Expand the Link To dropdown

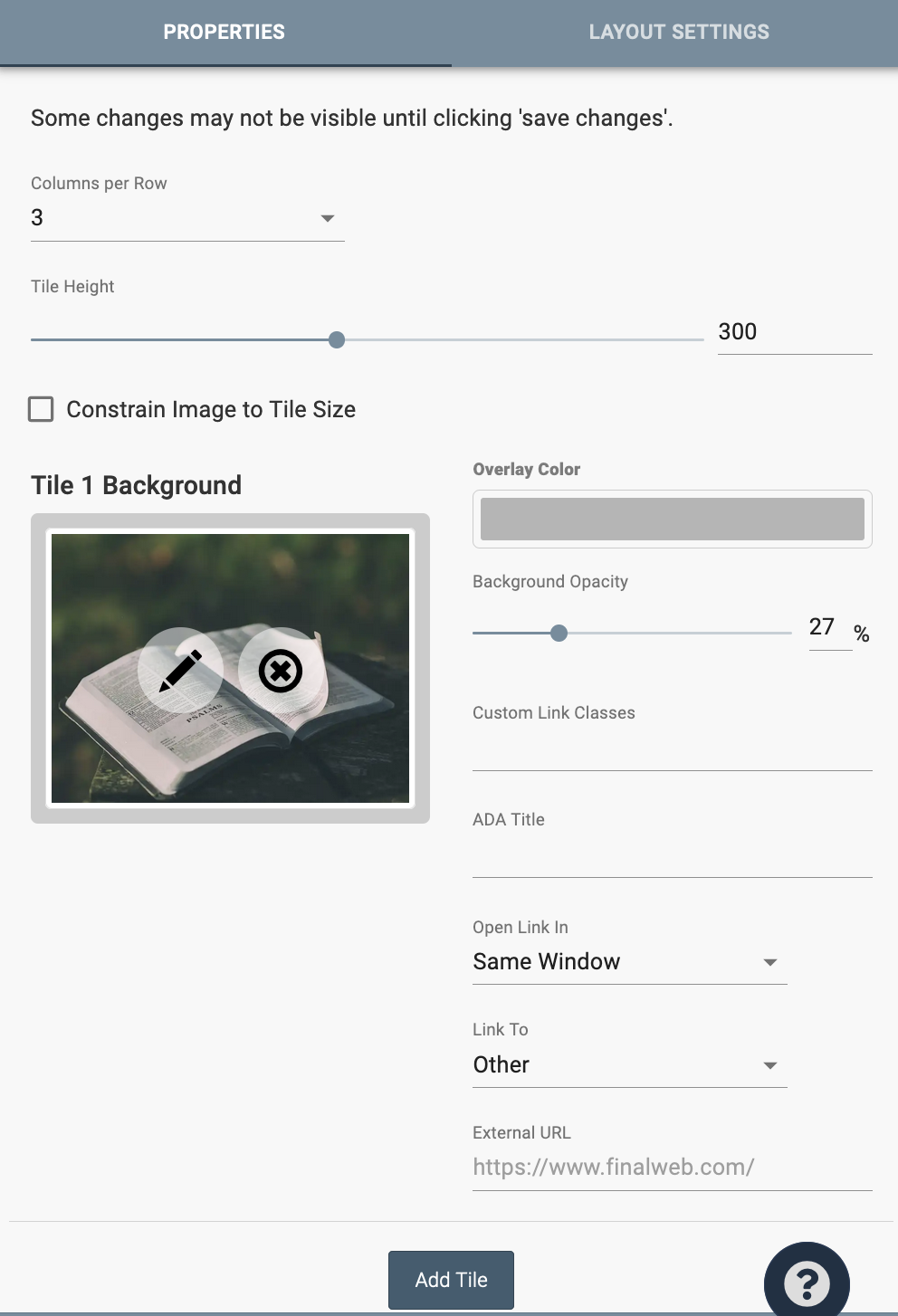pos(629,1065)
